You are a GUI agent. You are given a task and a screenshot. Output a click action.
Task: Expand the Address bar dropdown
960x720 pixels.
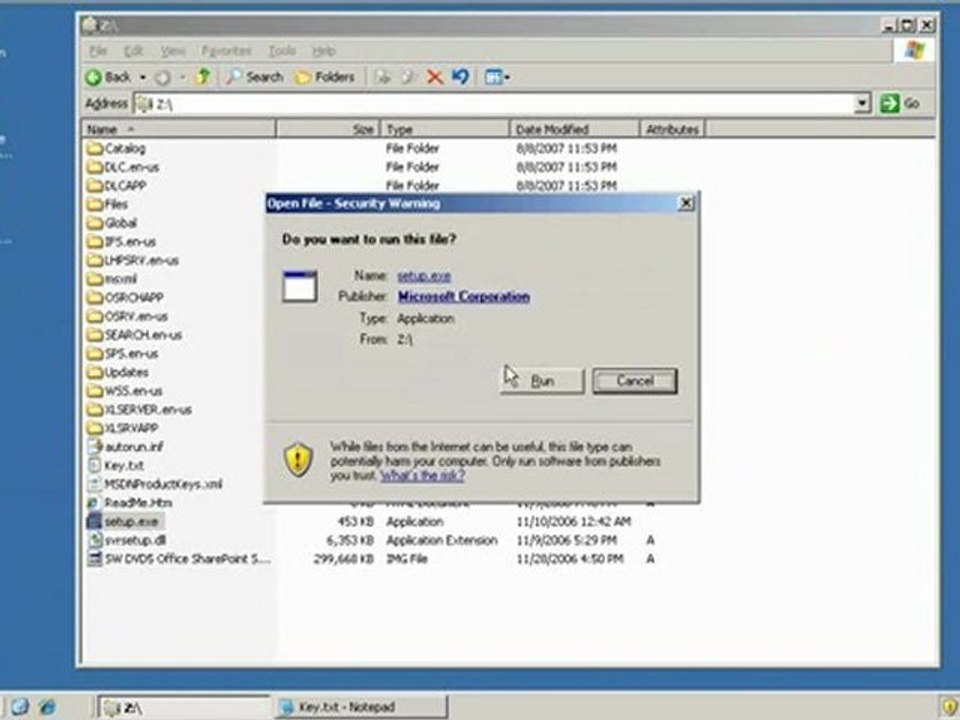coord(862,103)
